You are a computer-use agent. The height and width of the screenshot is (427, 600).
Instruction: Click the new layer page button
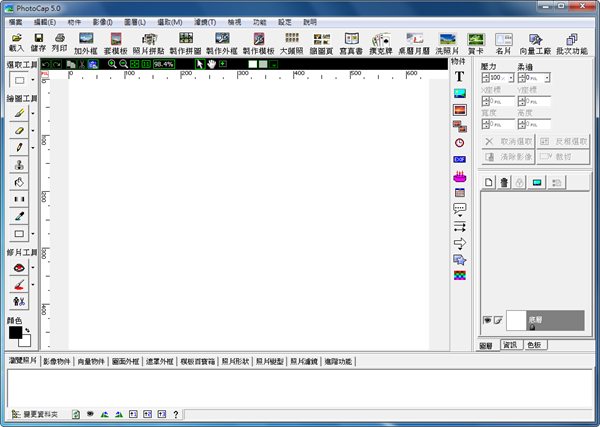tap(489, 183)
